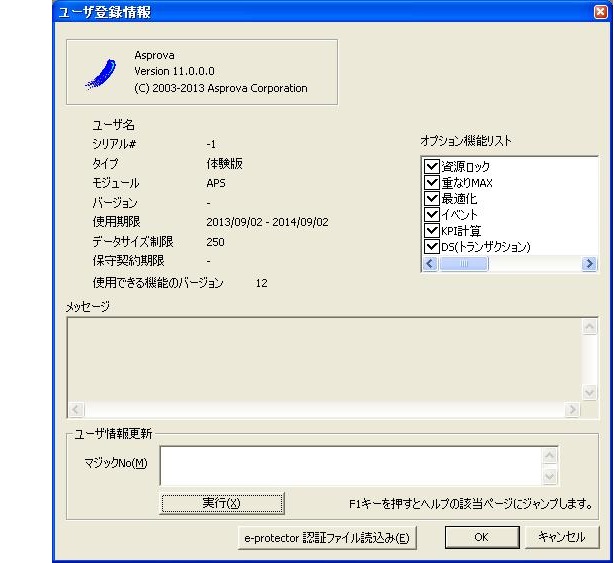This screenshot has height=563, width=615.
Task: Click the option list's left scroll arrow
Action: click(x=430, y=264)
